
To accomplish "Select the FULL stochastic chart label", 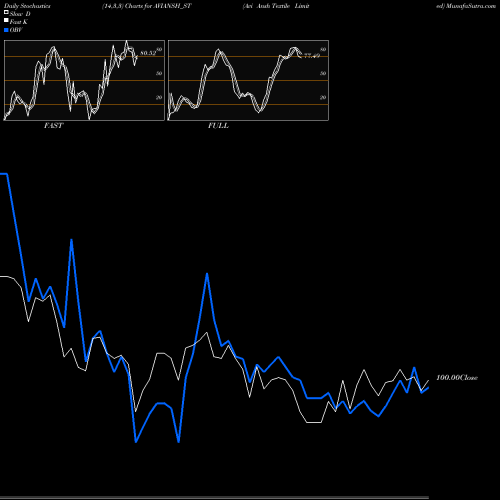I will [x=218, y=125].
